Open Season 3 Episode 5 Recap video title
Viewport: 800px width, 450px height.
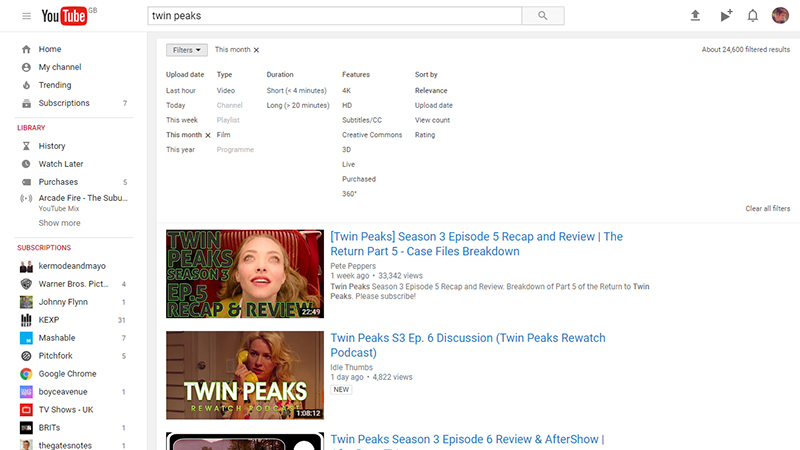(x=477, y=244)
